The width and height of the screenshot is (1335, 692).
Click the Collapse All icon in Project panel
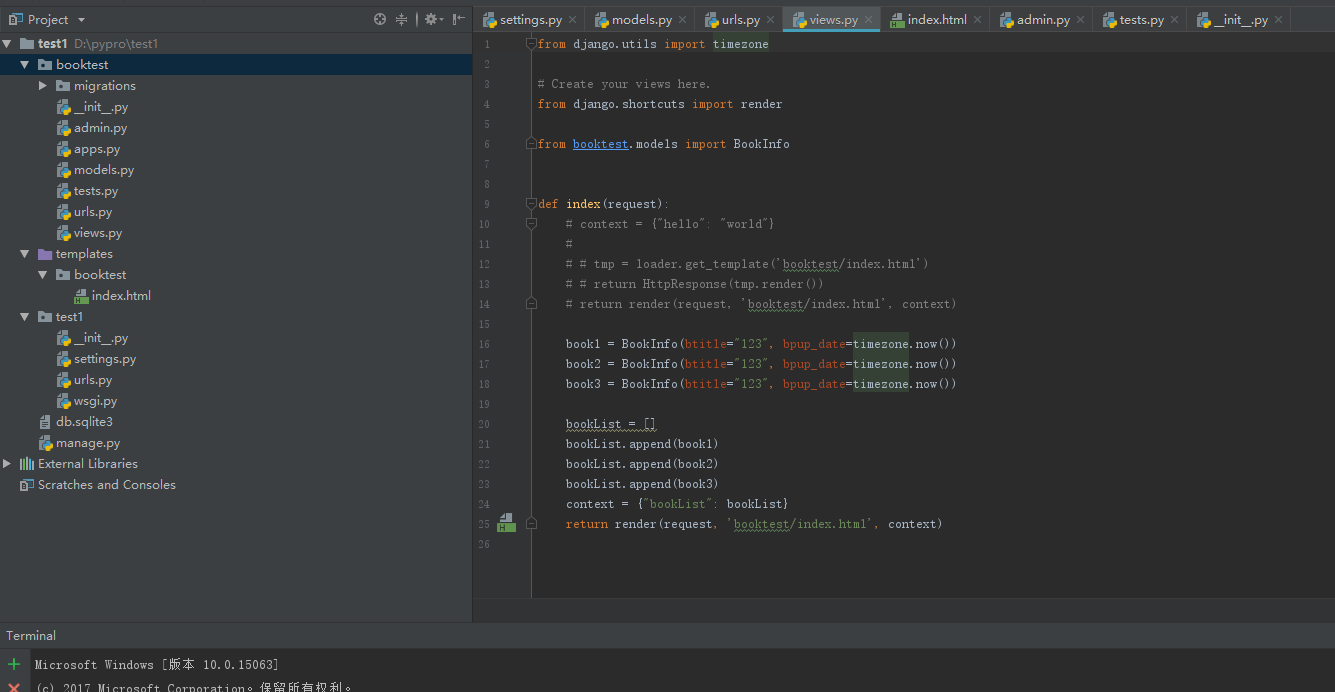402,19
